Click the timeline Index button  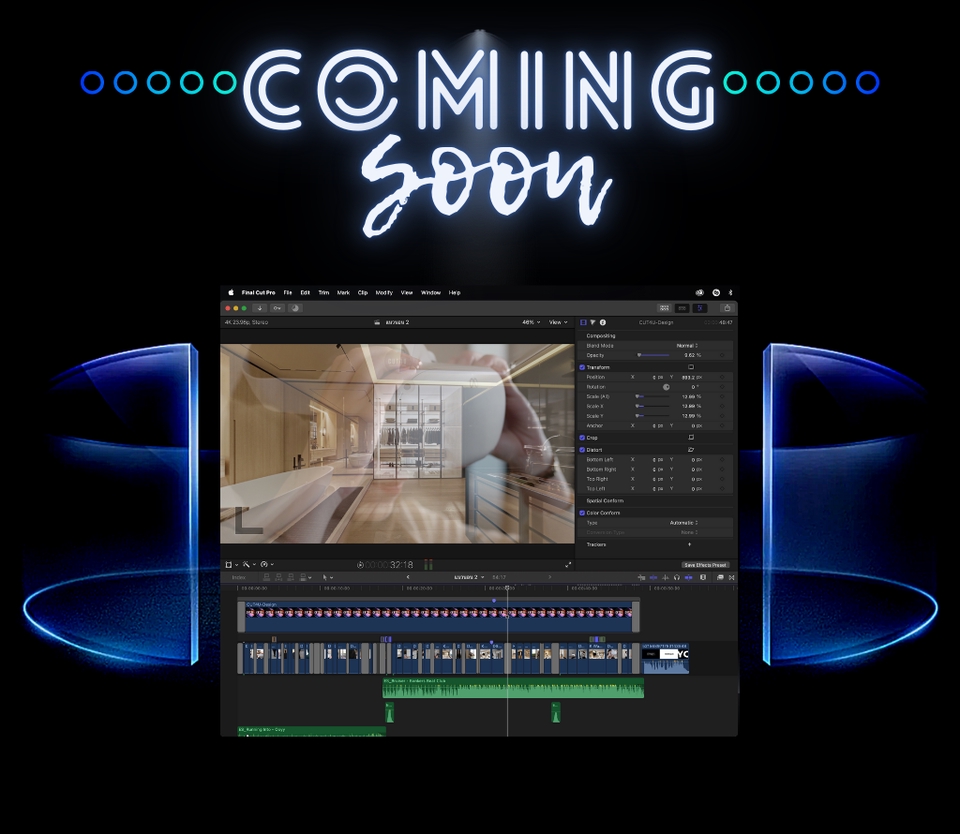click(239, 577)
